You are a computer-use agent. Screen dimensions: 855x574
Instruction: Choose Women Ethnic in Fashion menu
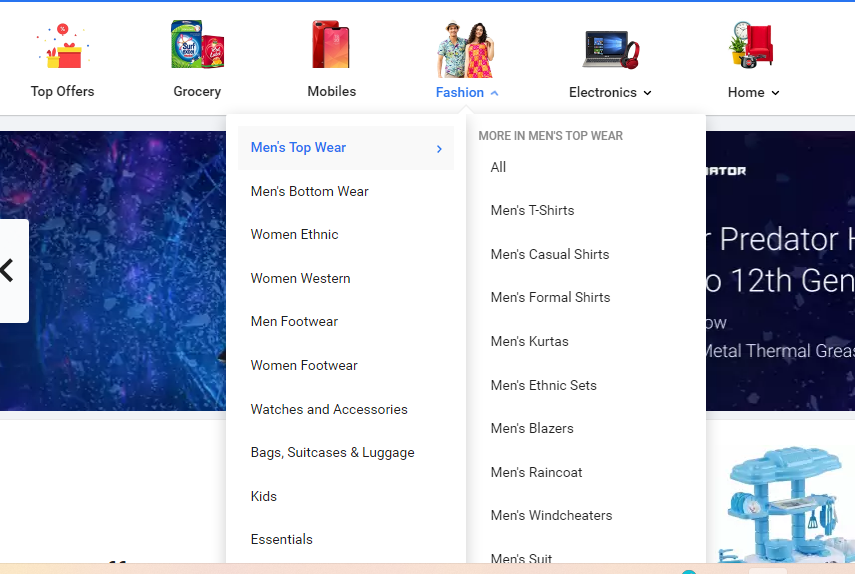coord(294,234)
